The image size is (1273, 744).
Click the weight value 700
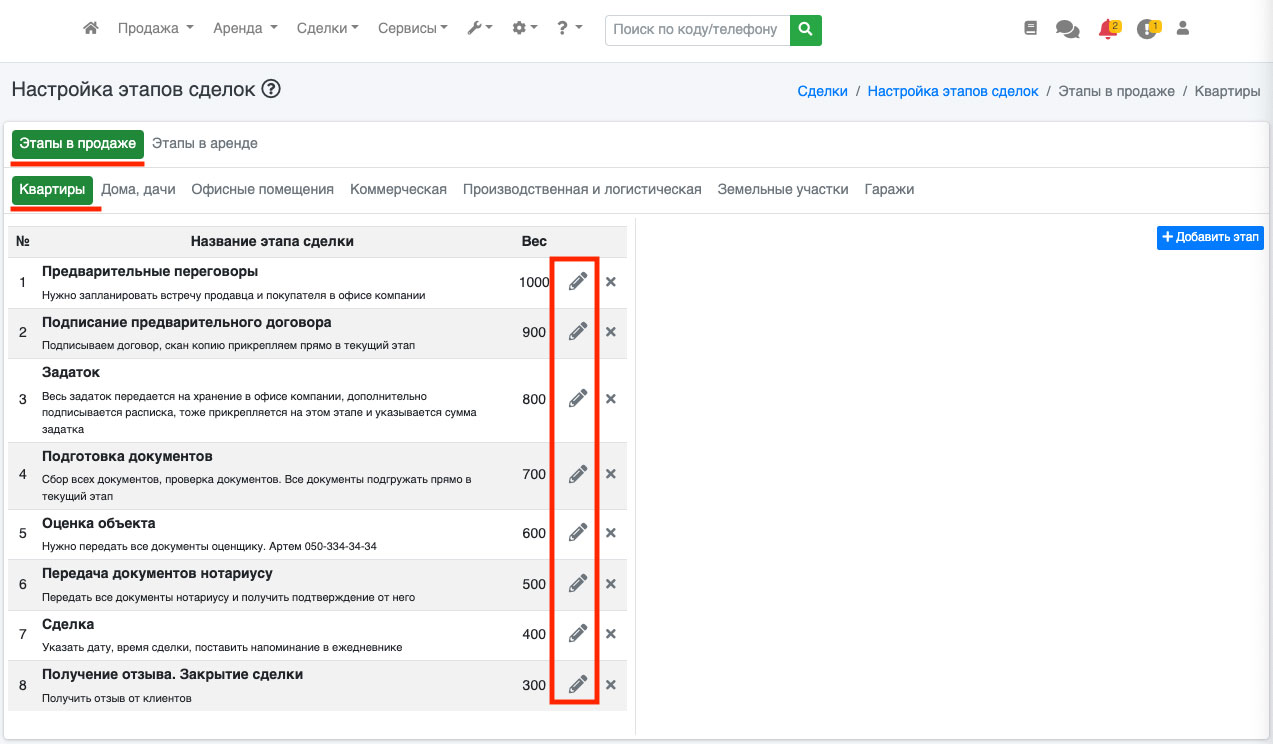coord(534,474)
